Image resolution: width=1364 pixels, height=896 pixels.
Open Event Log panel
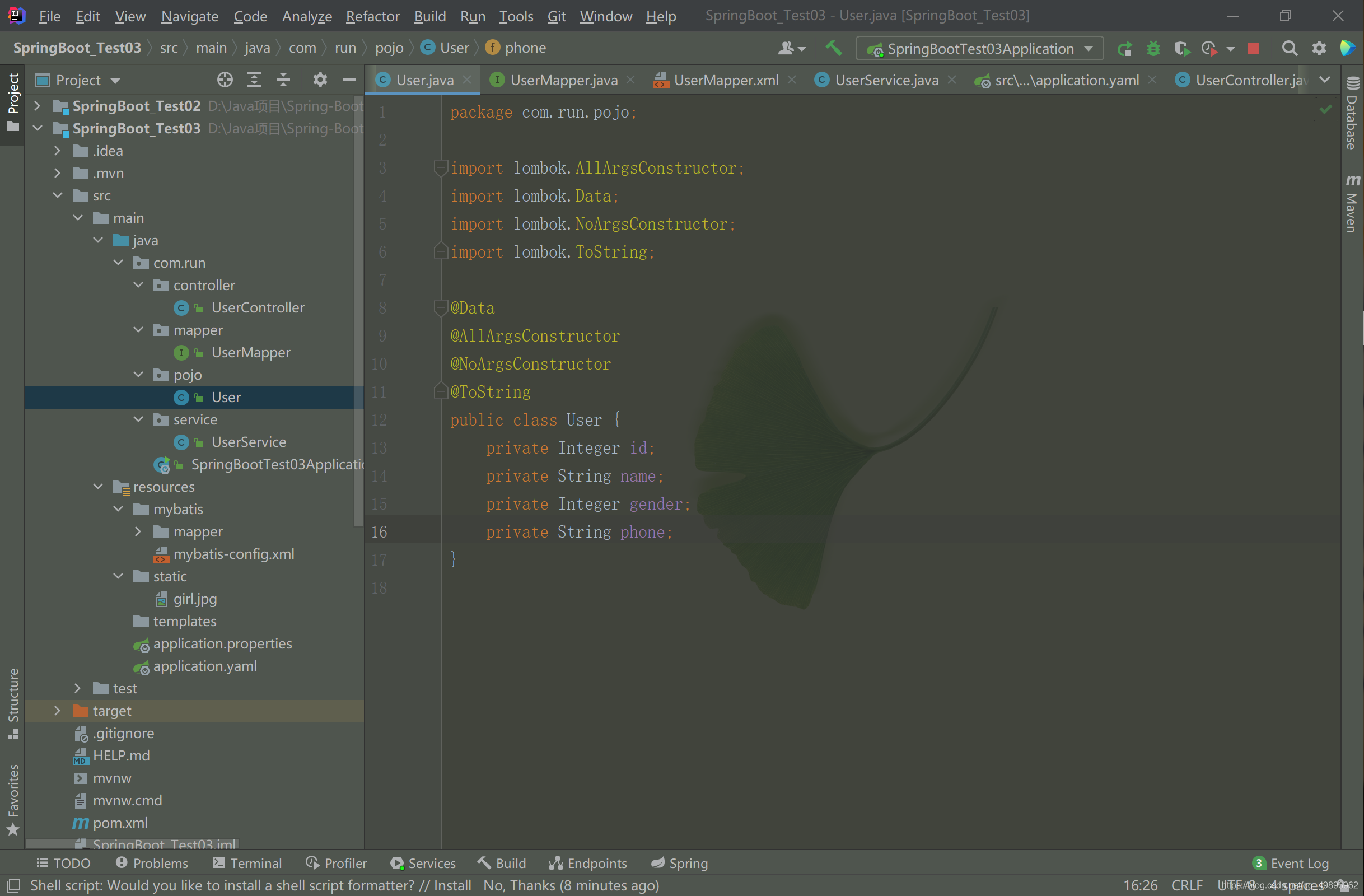1290,864
